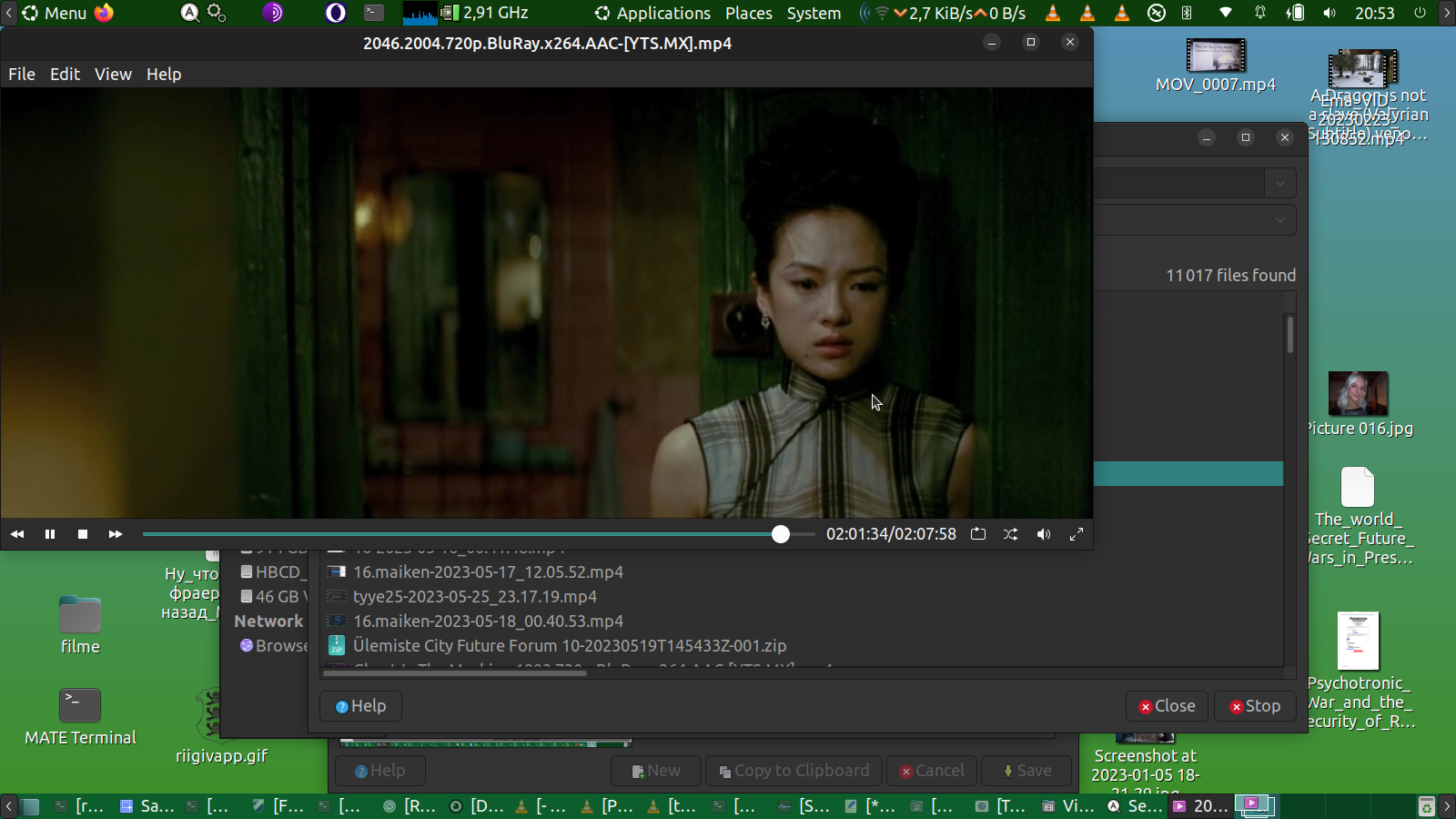Expand the first dropdown in the search window
Viewport: 1456px width, 819px height.
click(x=1279, y=183)
